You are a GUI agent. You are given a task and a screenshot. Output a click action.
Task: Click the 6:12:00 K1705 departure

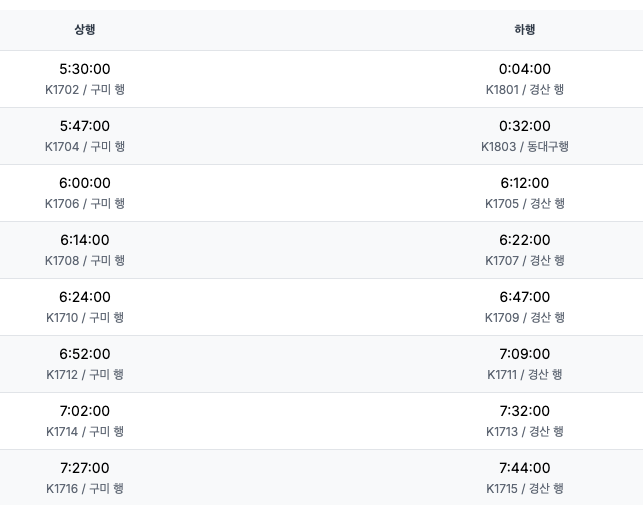point(524,193)
